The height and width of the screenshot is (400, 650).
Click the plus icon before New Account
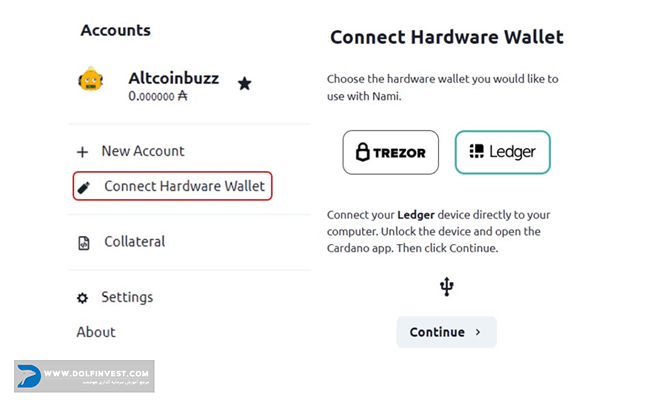[82, 152]
